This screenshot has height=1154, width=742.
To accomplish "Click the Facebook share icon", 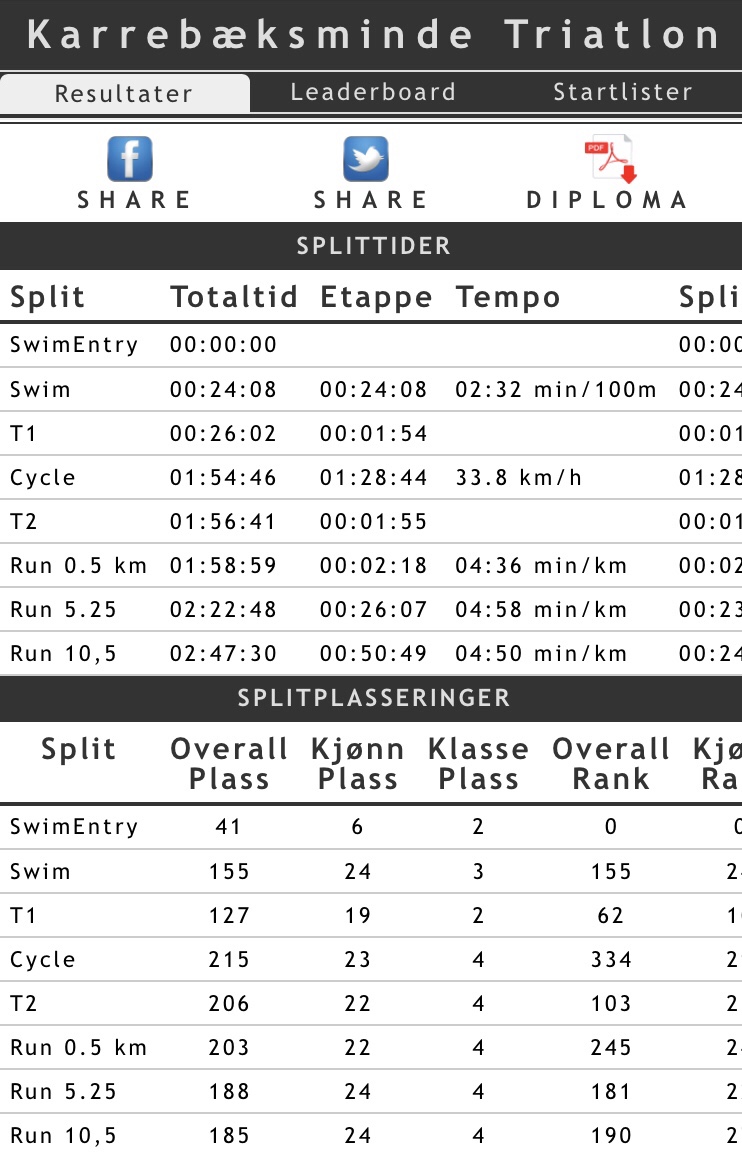I will click(x=130, y=159).
